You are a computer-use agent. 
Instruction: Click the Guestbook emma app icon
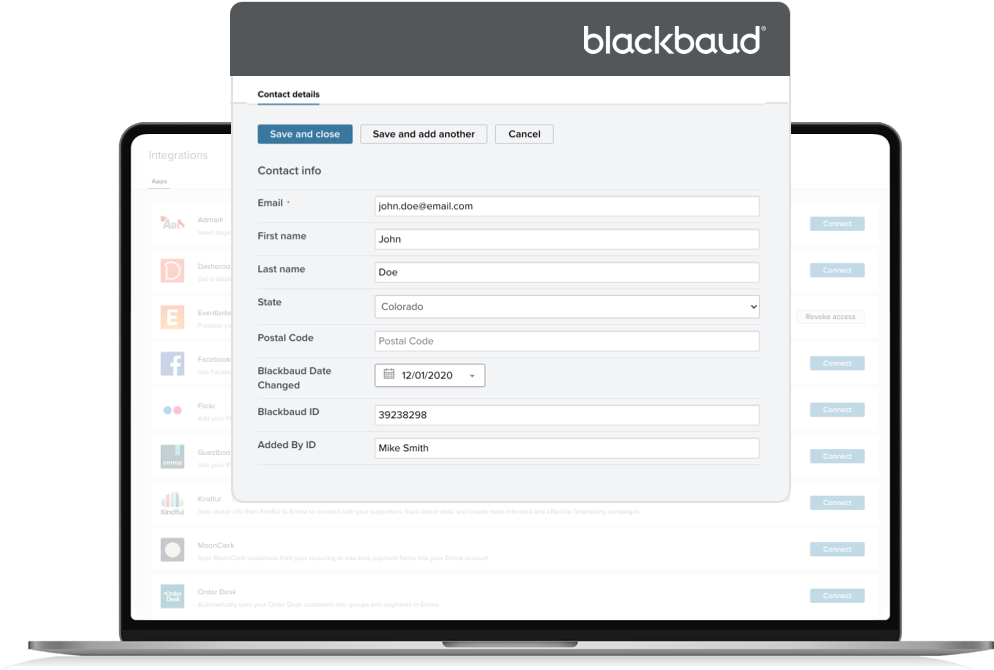(x=172, y=456)
